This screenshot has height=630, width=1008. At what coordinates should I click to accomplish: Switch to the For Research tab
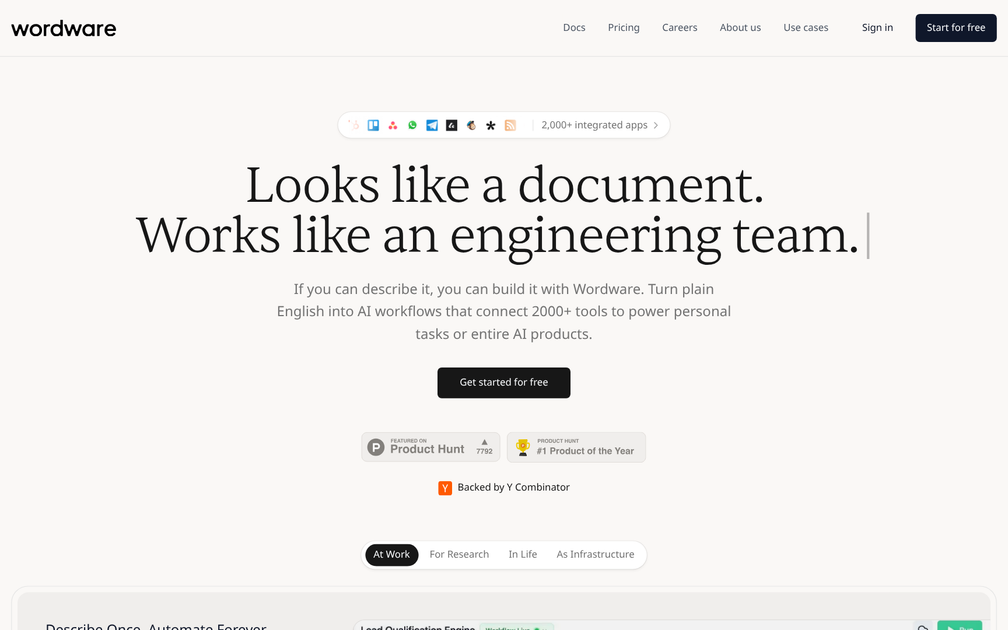[x=459, y=554]
